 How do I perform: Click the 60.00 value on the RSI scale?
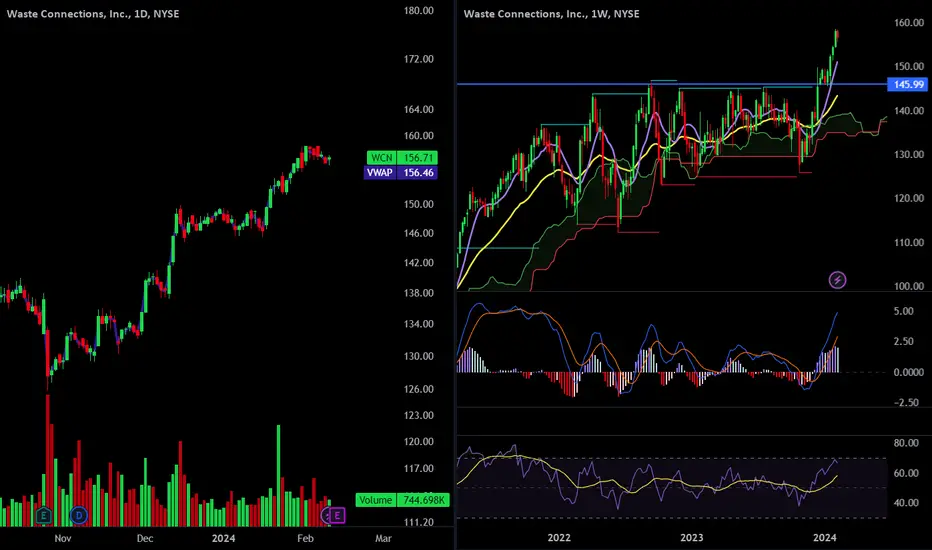point(906,473)
